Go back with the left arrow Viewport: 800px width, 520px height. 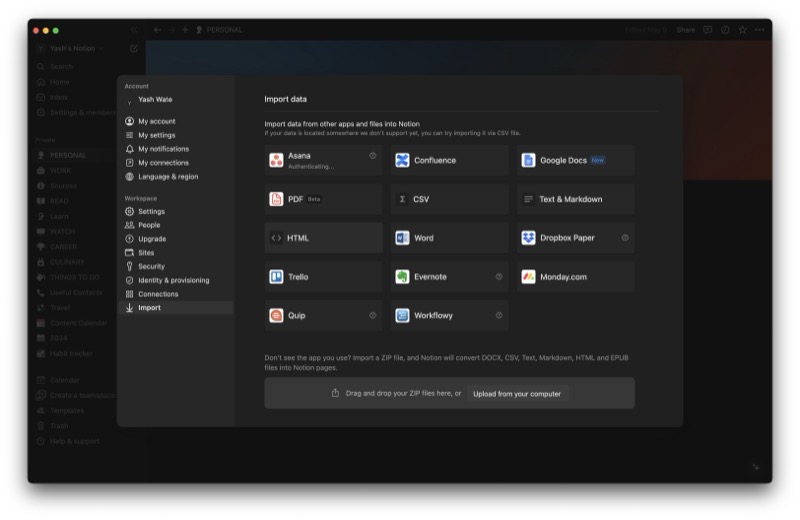coord(157,30)
